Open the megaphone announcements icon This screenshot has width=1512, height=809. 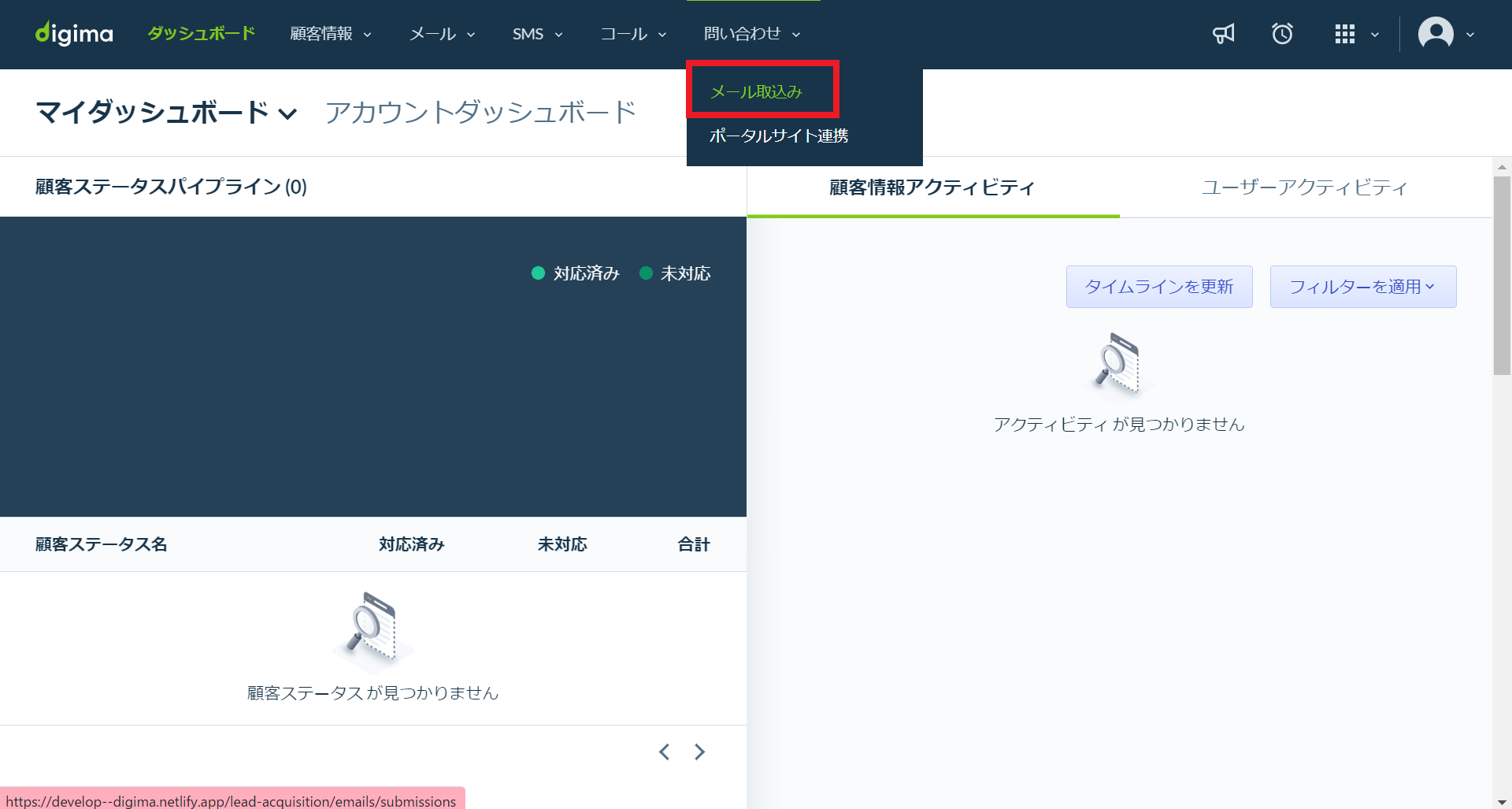pos(1223,34)
